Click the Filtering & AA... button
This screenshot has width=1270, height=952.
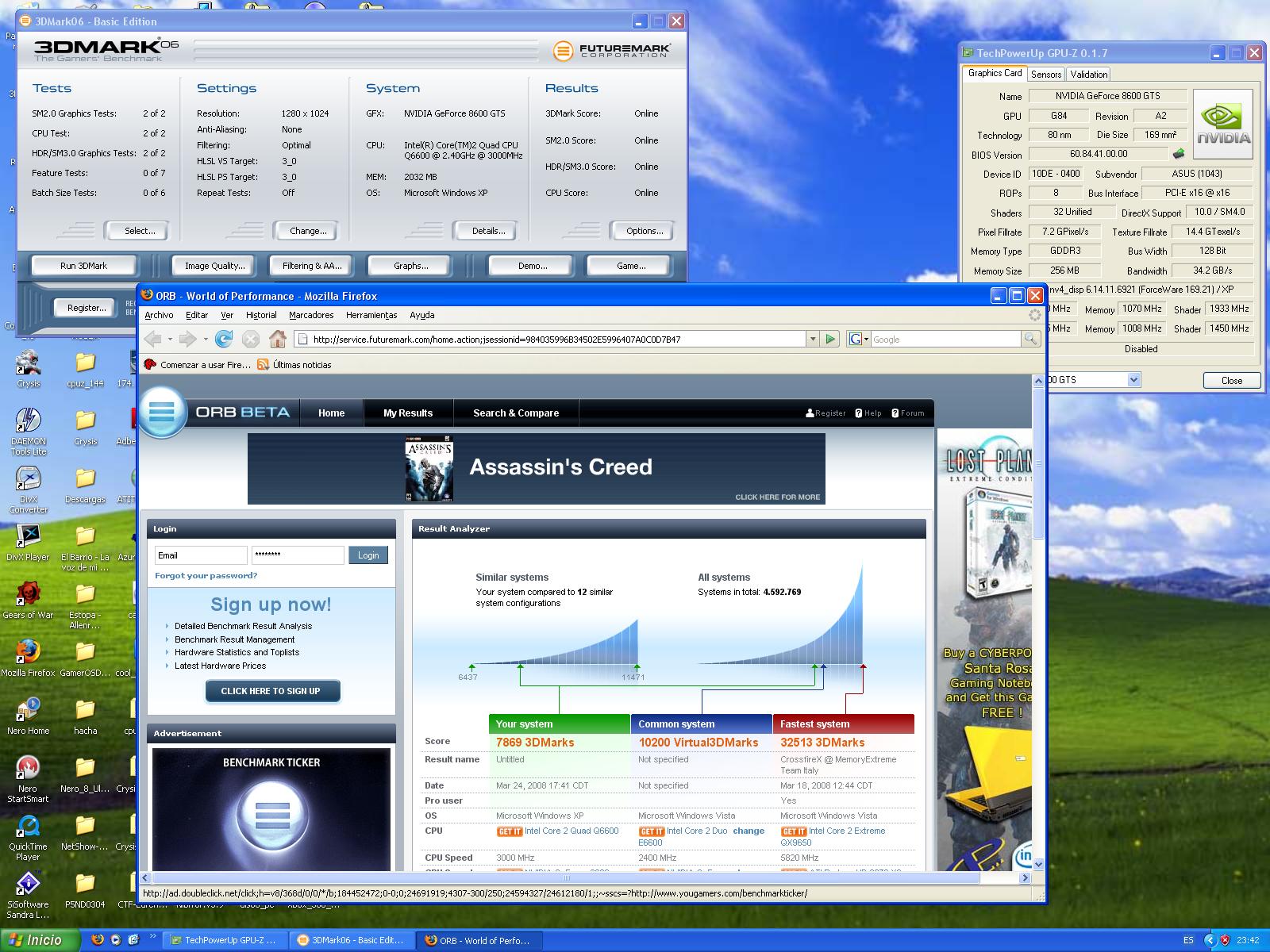click(312, 266)
